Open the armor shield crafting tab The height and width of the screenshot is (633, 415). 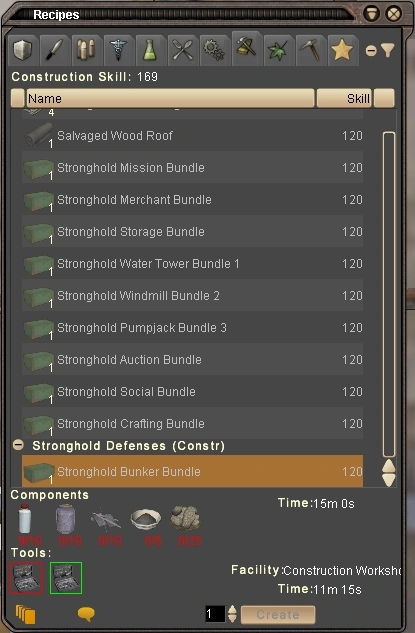click(23, 50)
